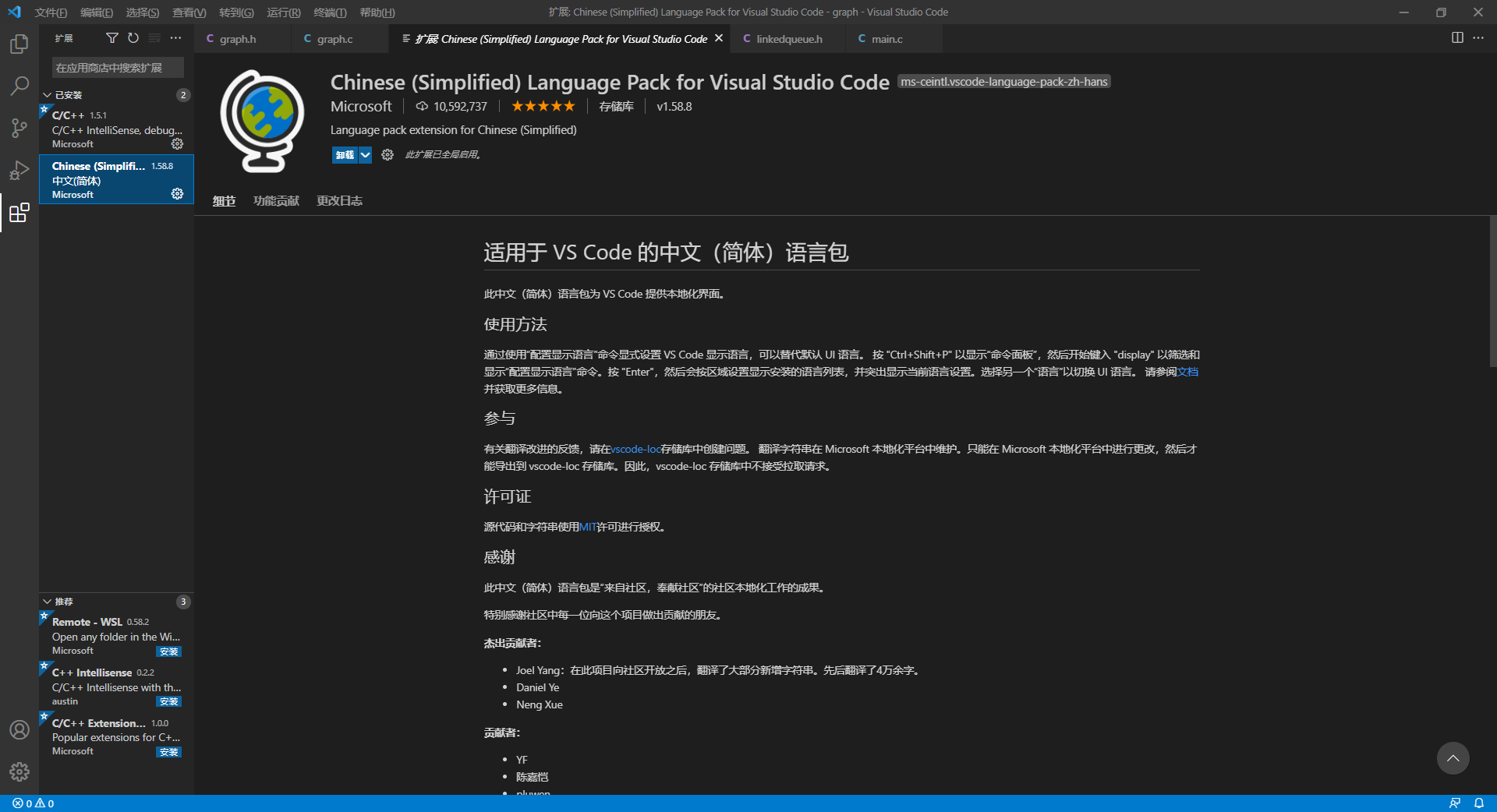Open the Explorer view in activity bar
This screenshot has width=1497, height=812.
coord(19,44)
